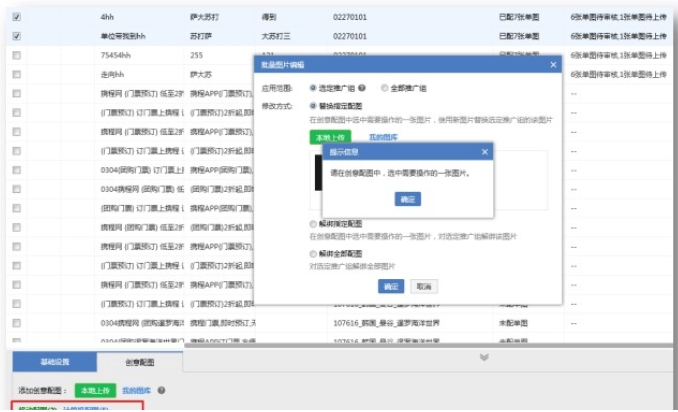
Task: Click the 大苏打三 cell
Action: (x=275, y=36)
